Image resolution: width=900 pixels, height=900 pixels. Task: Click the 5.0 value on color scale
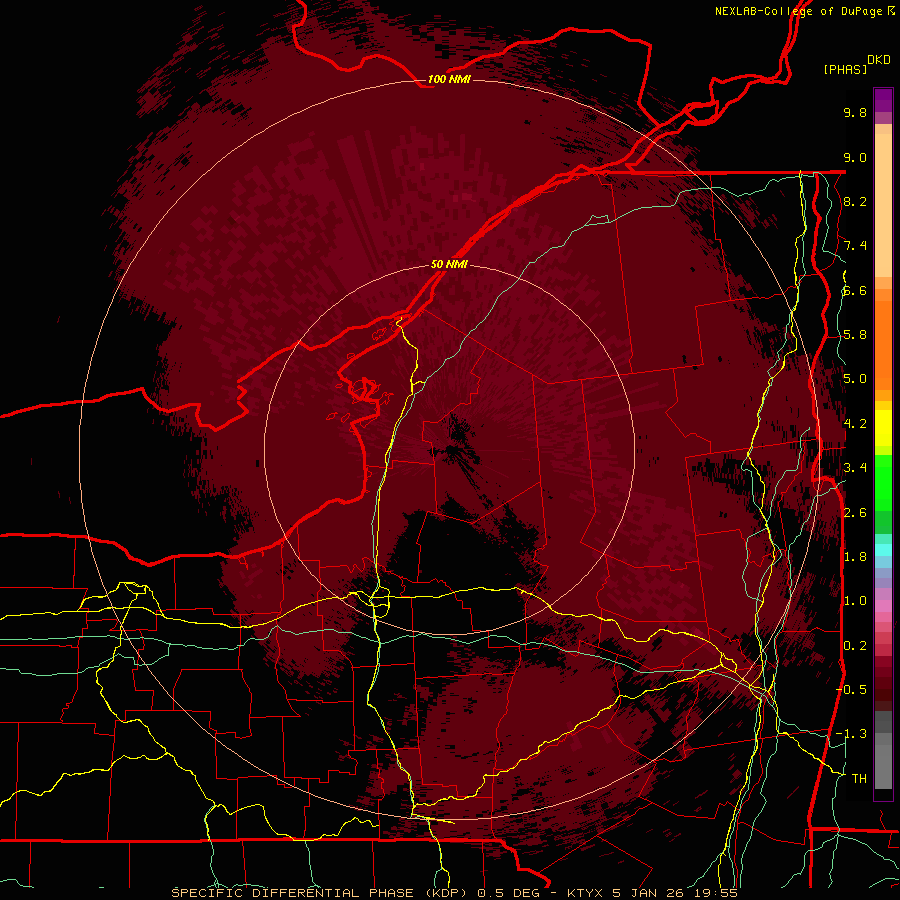coord(855,379)
